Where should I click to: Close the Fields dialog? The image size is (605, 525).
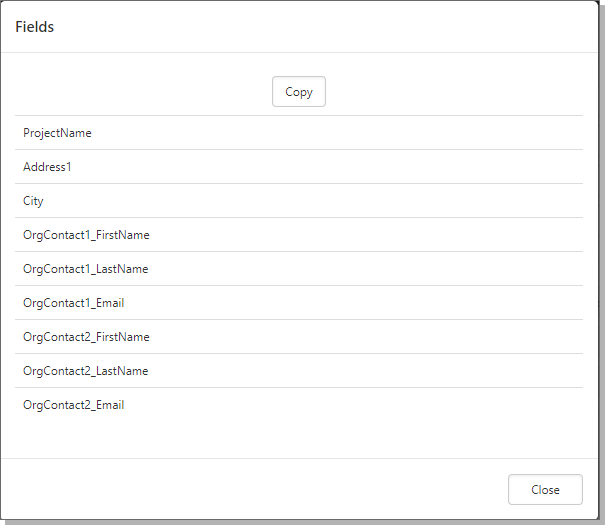point(545,490)
